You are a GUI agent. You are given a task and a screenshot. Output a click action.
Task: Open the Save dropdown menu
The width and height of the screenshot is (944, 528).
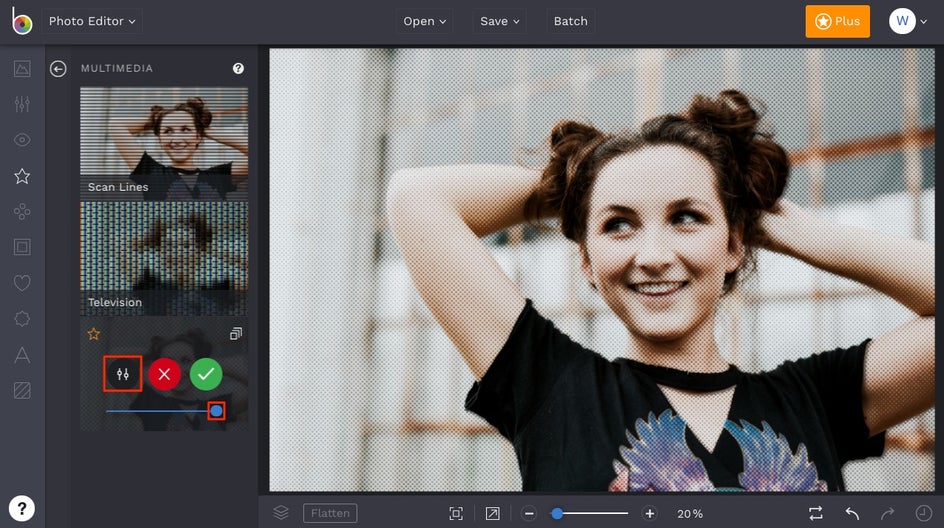(499, 21)
